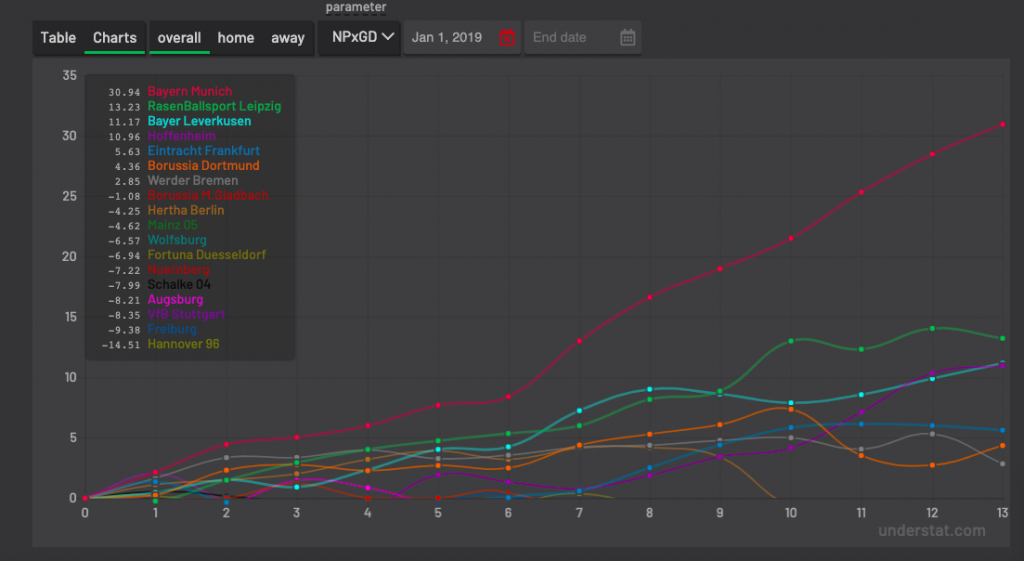Viewport: 1024px width, 561px height.
Task: Click Bayern Munich data point at matchday 10
Action: [791, 238]
